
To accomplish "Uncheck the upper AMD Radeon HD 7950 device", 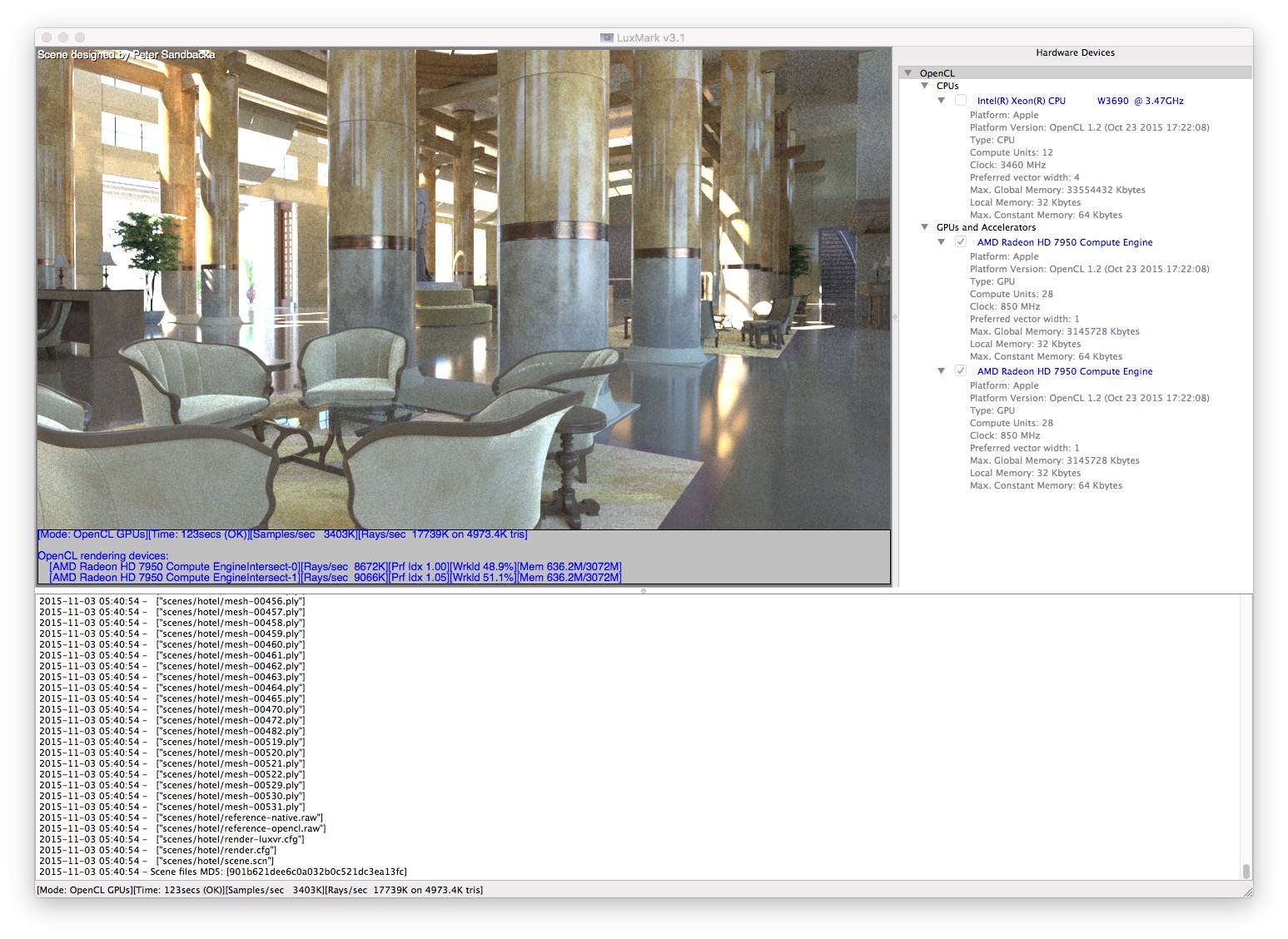I will (961, 242).
